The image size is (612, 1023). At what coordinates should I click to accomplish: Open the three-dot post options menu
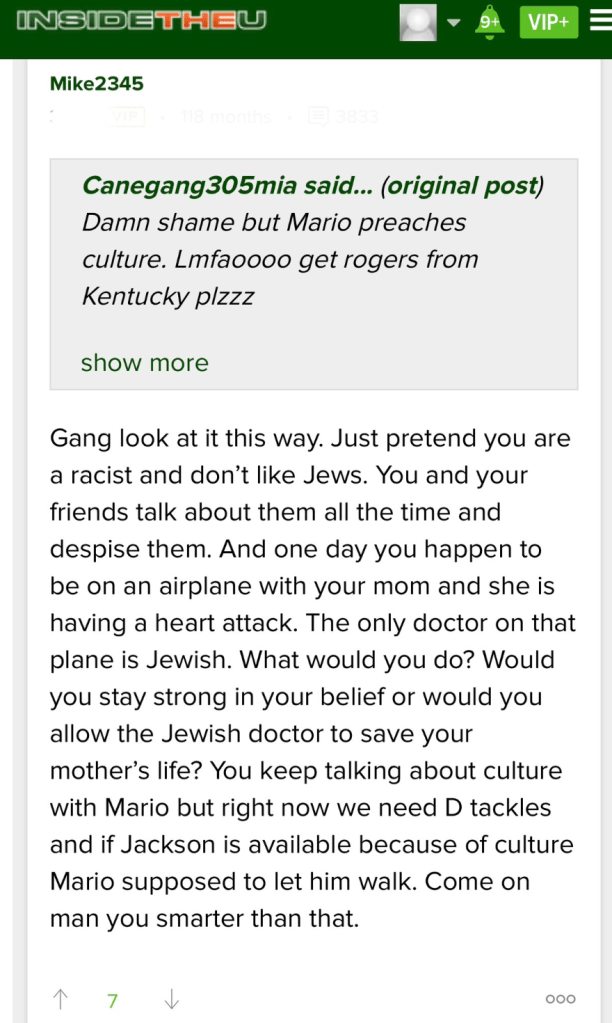pos(560,999)
